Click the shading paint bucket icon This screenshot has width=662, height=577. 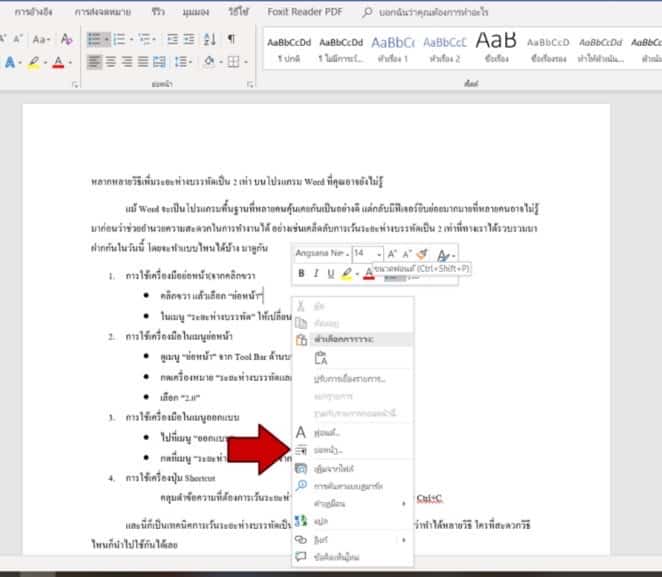(208, 62)
